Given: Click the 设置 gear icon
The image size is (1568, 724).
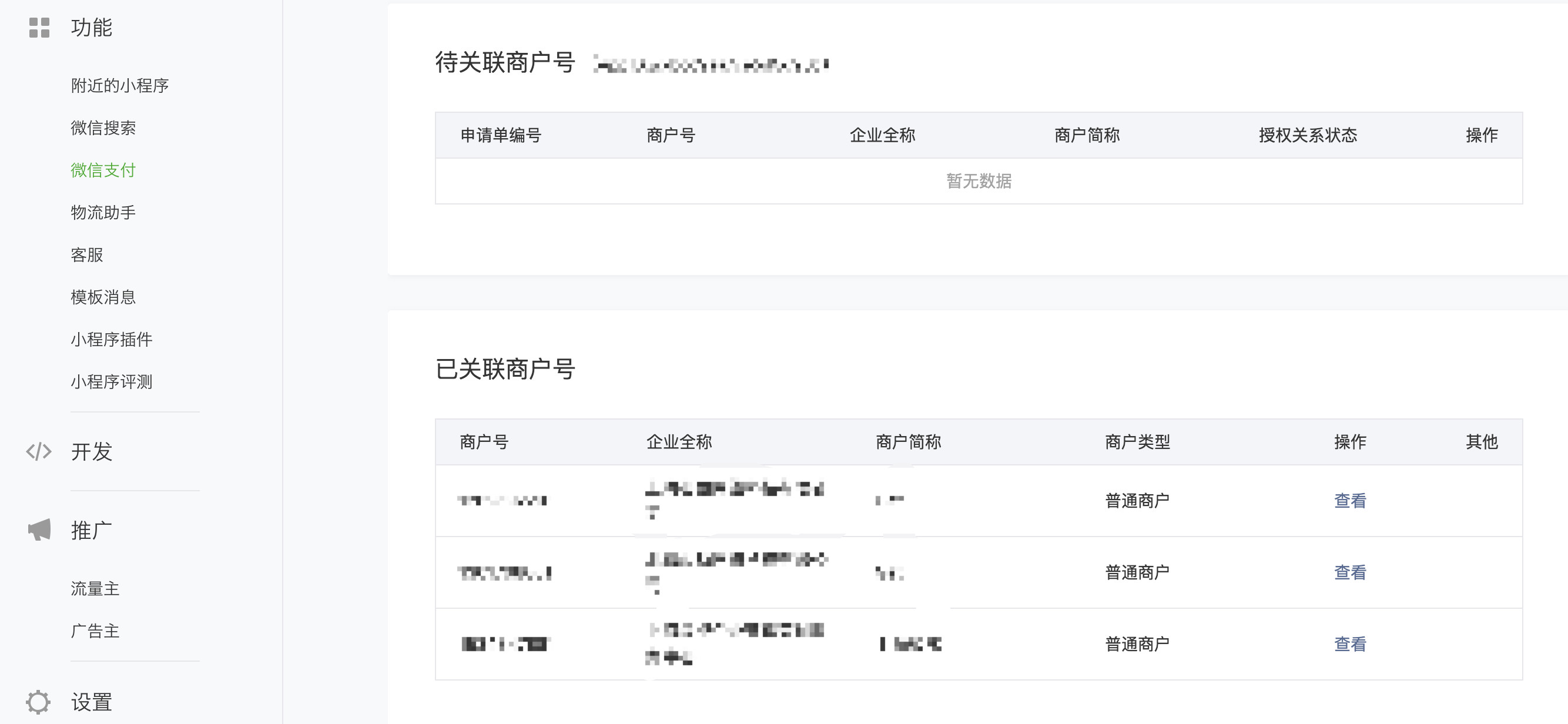Looking at the screenshot, I should coord(38,702).
